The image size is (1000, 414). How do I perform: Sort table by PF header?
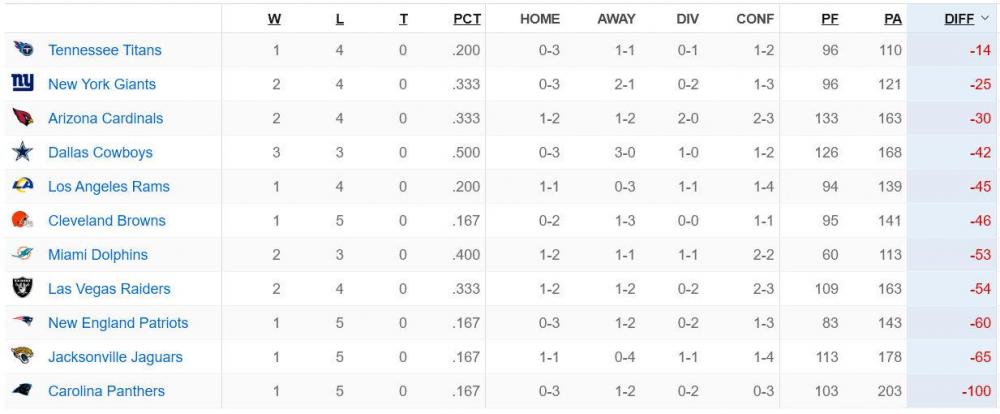pos(829,19)
